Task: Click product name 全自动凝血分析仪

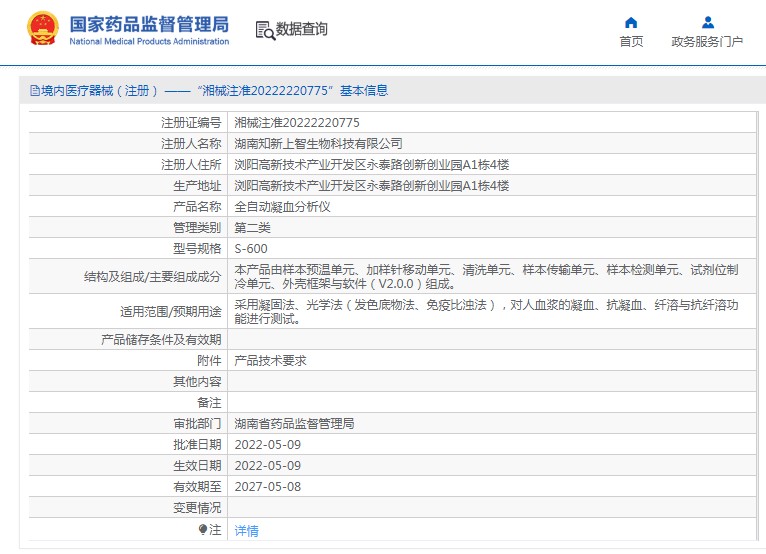Action: click(x=282, y=207)
